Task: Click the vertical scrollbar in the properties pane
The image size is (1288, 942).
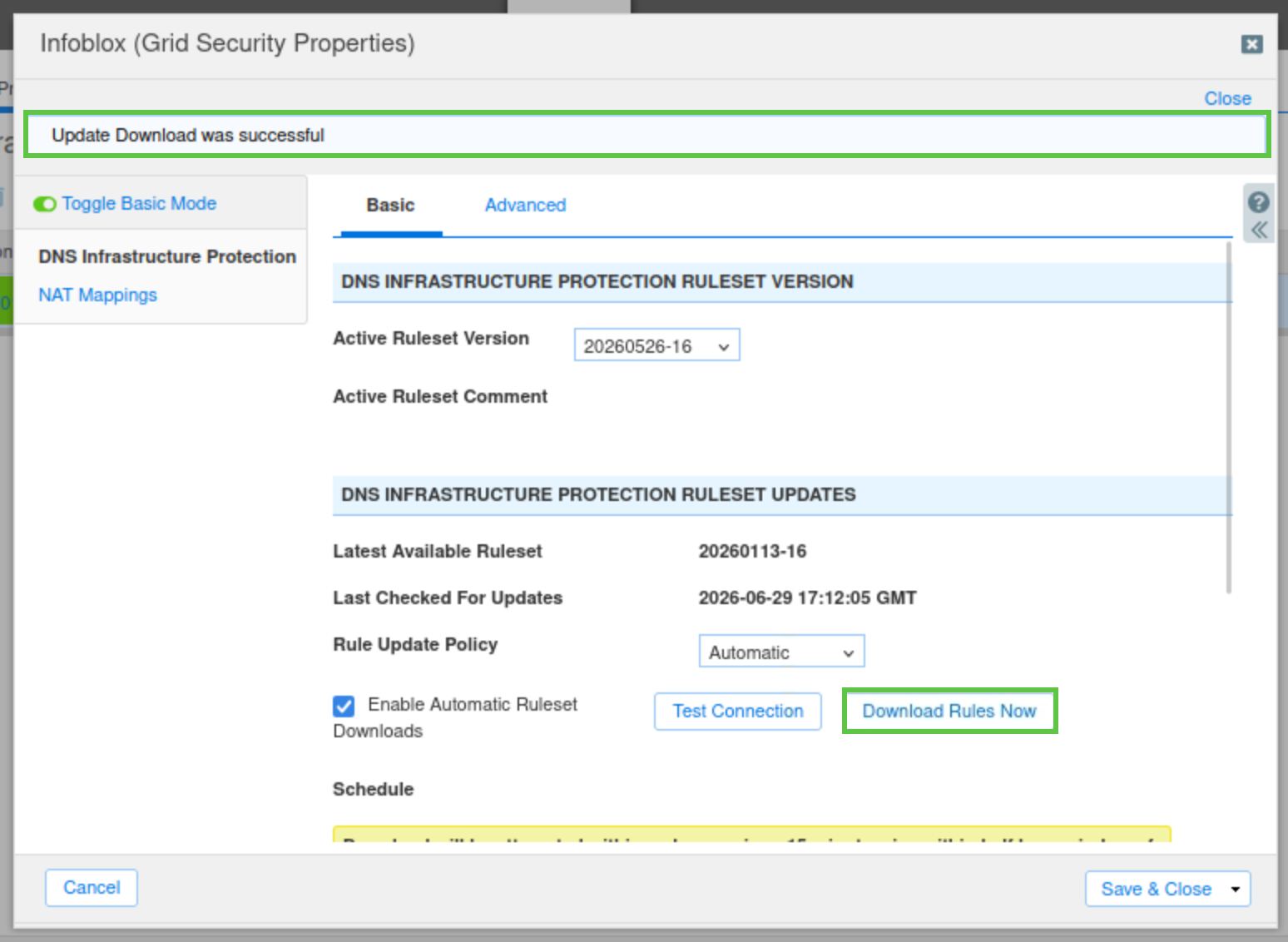Action: click(1228, 418)
